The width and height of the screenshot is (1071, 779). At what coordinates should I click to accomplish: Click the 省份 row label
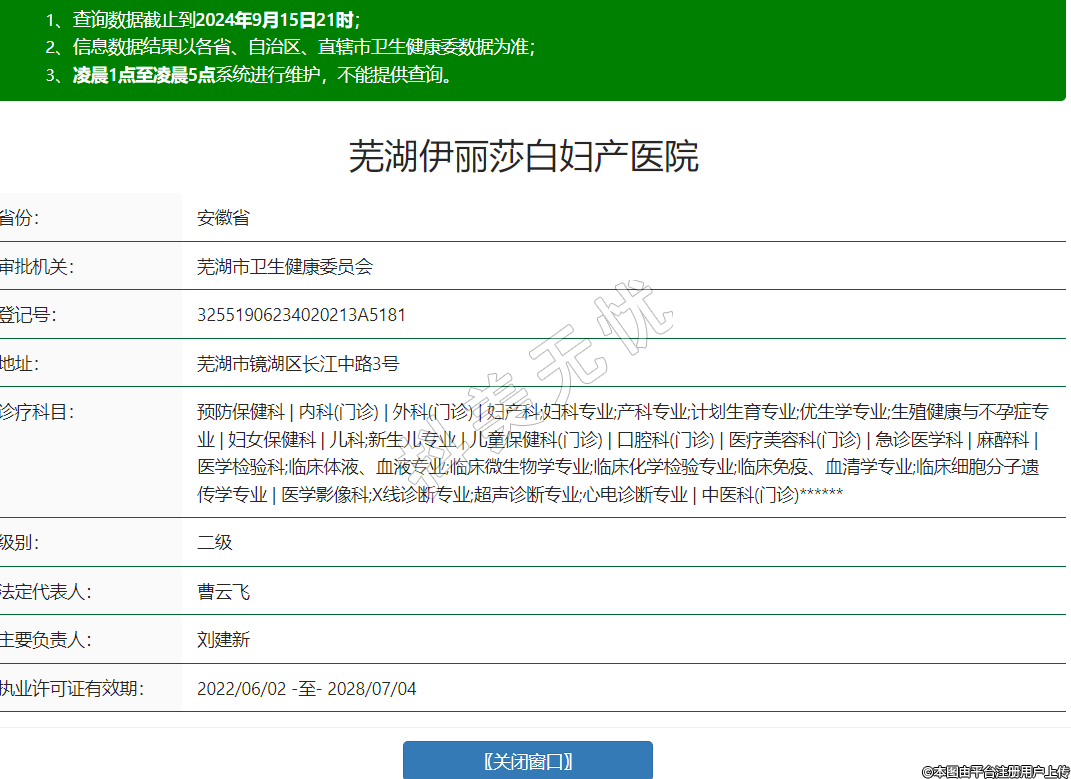(20, 218)
